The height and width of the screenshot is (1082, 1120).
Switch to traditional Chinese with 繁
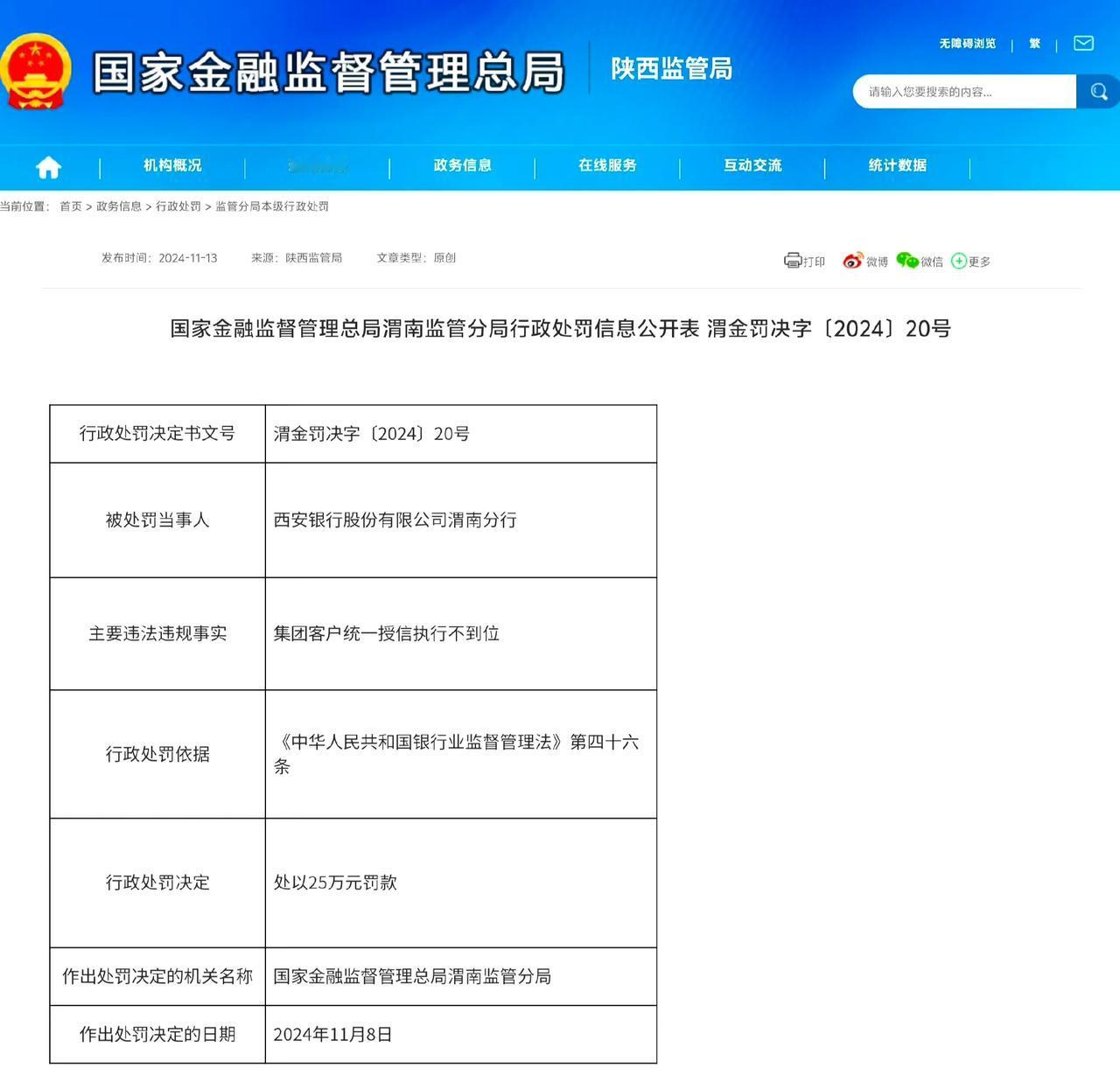click(1035, 44)
